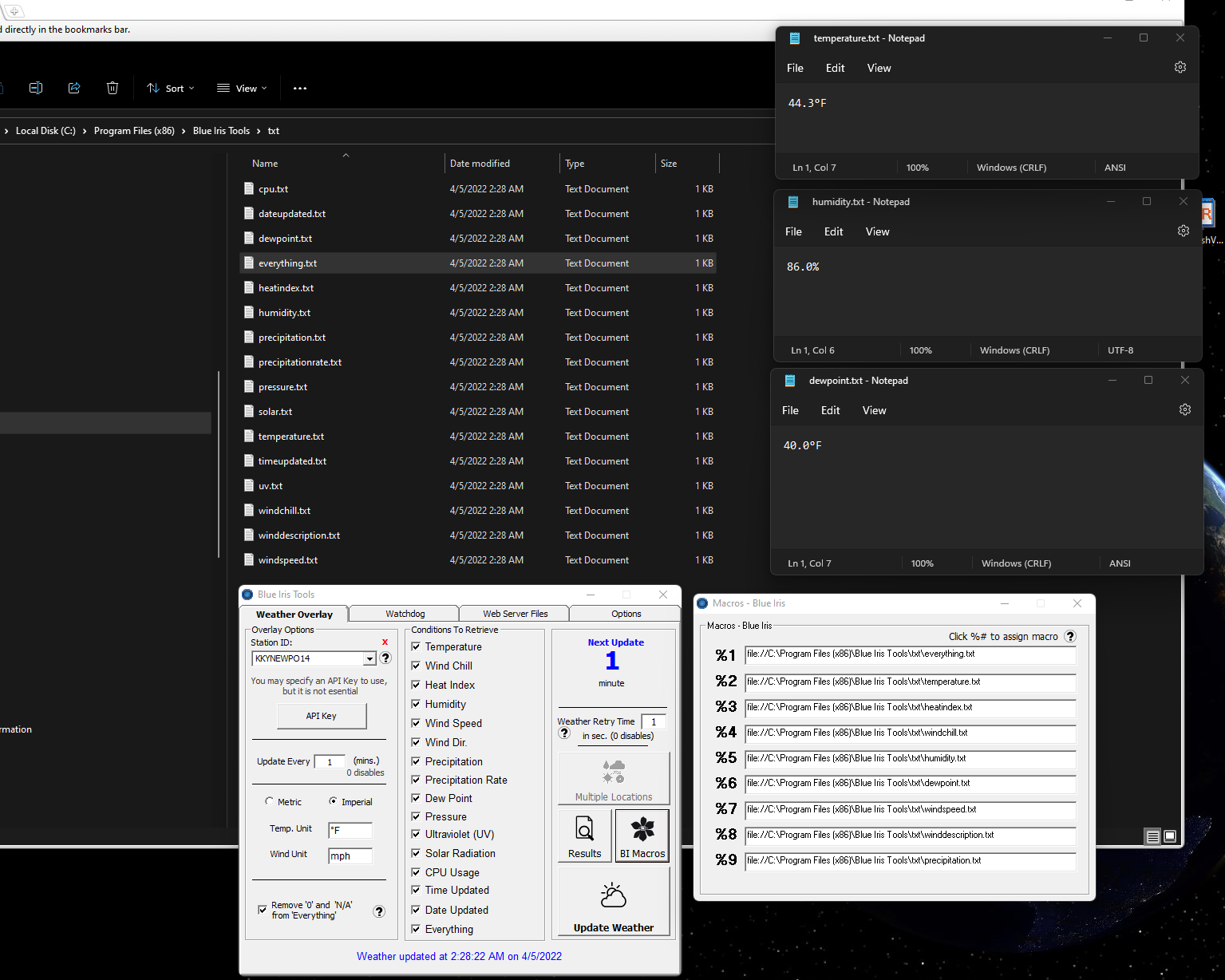Image resolution: width=1225 pixels, height=980 pixels.
Task: Select everything.txt in file list
Action: coord(477,263)
